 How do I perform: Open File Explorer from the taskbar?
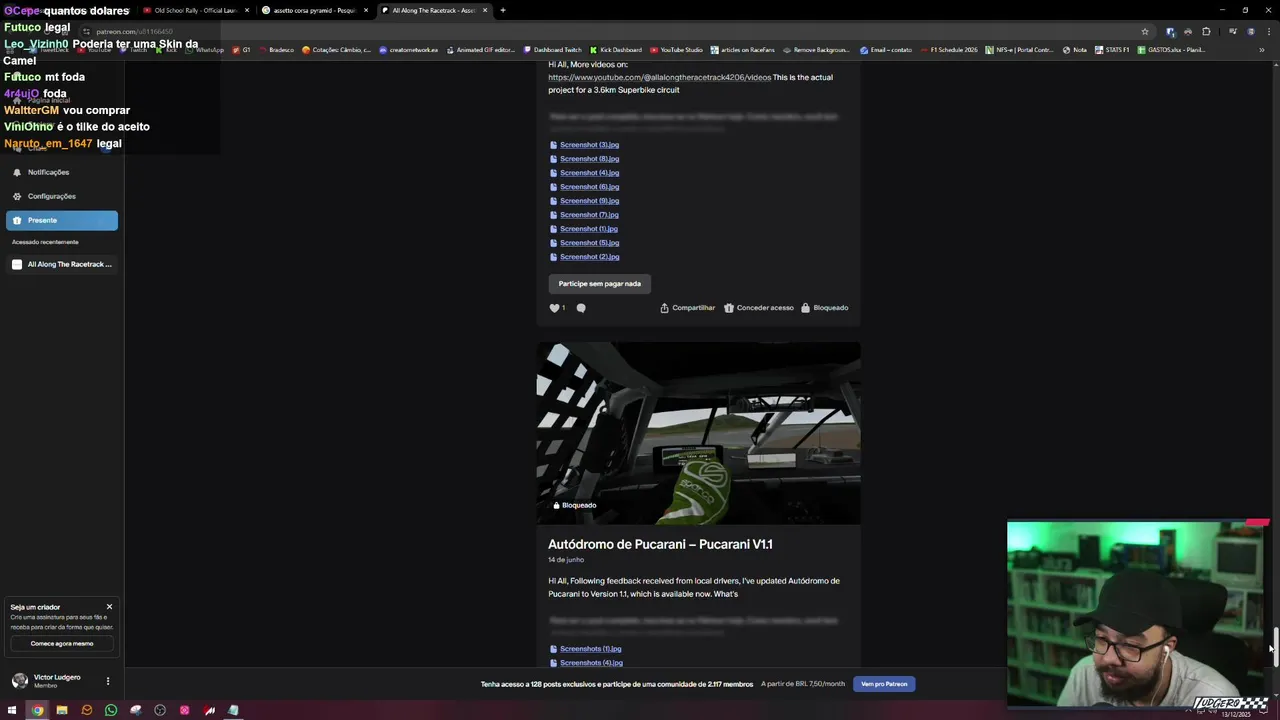[x=62, y=711]
